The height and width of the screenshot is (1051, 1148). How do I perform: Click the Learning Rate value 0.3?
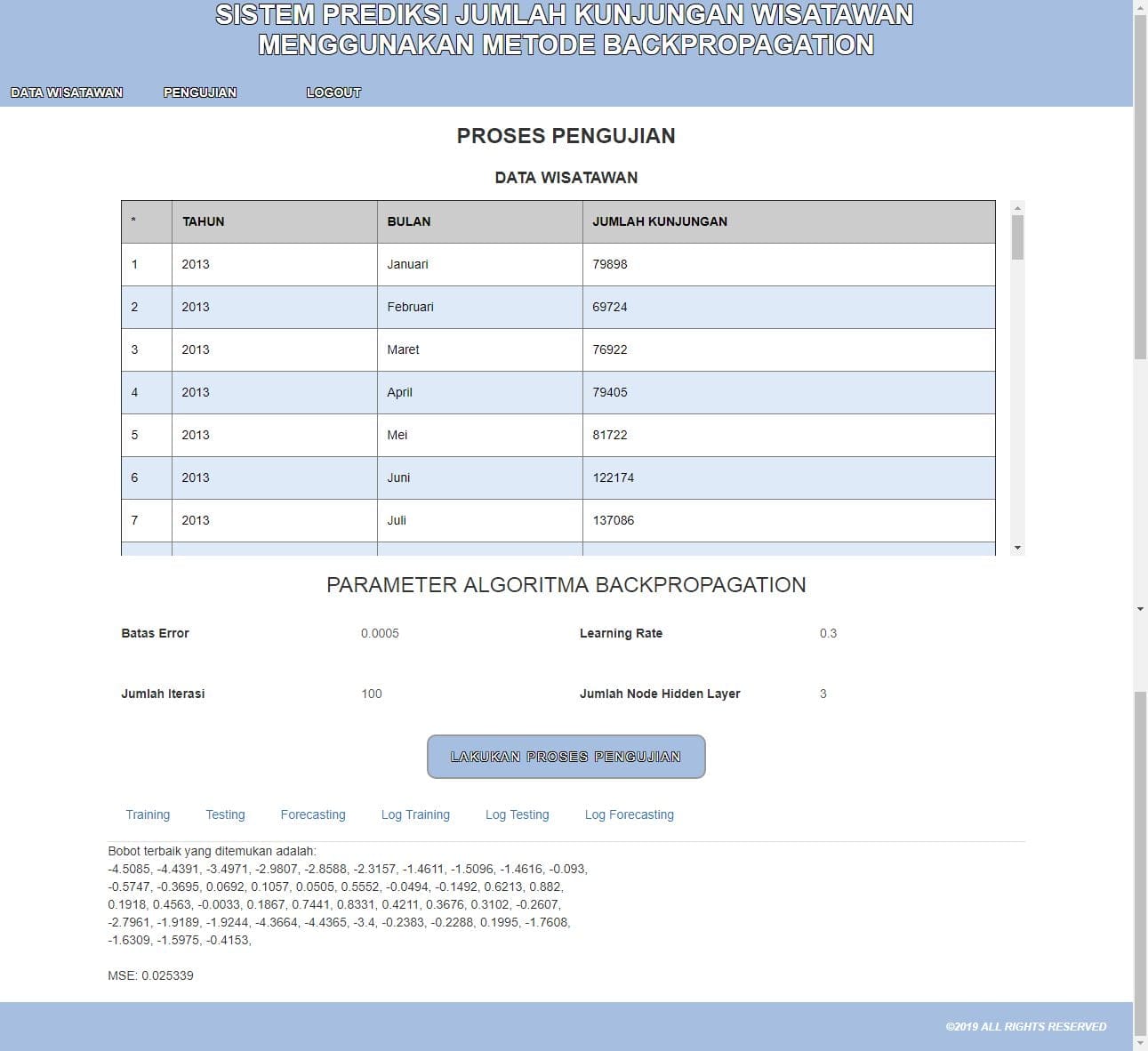[x=828, y=633]
